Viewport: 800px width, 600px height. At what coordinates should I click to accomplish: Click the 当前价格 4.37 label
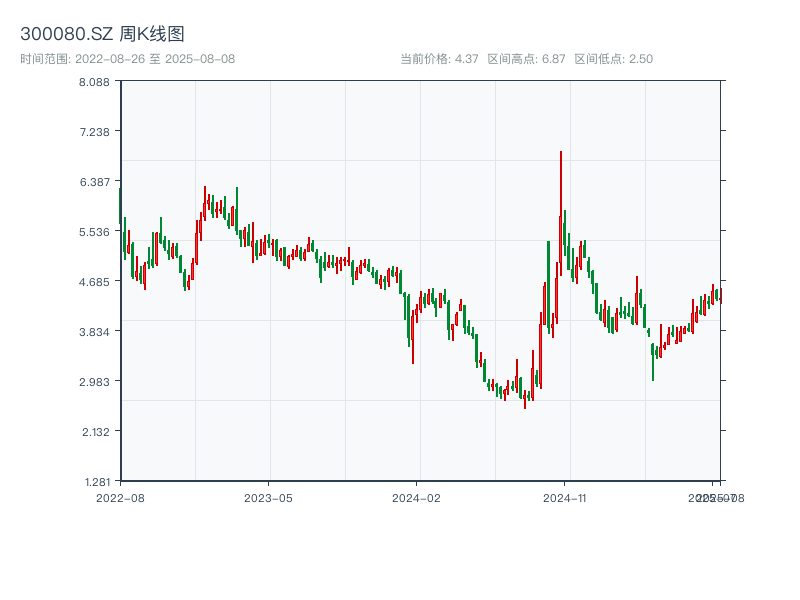coord(439,59)
